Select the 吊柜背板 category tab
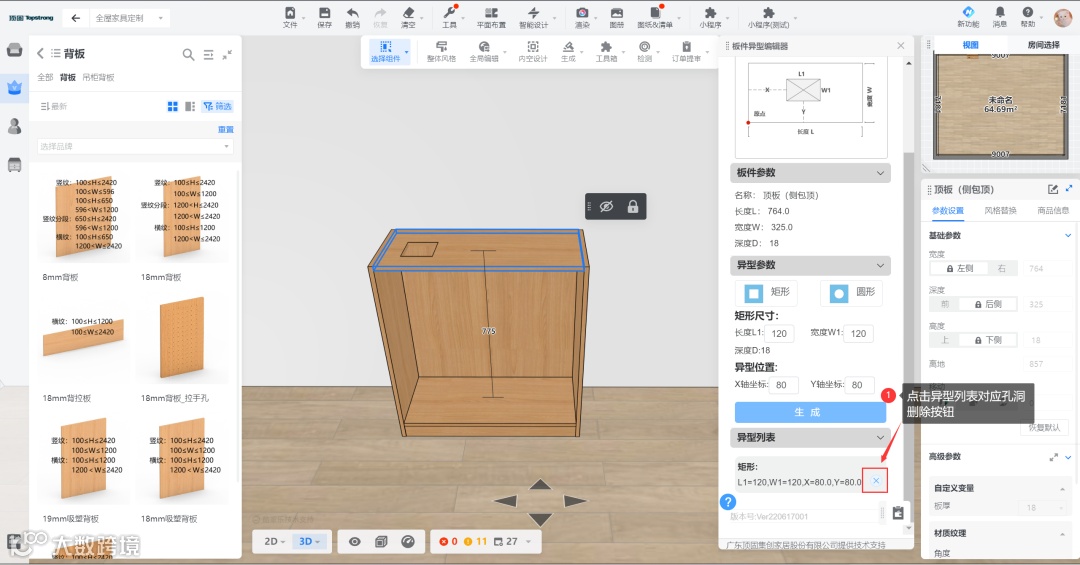1080x565 pixels. pyautogui.click(x=98, y=77)
